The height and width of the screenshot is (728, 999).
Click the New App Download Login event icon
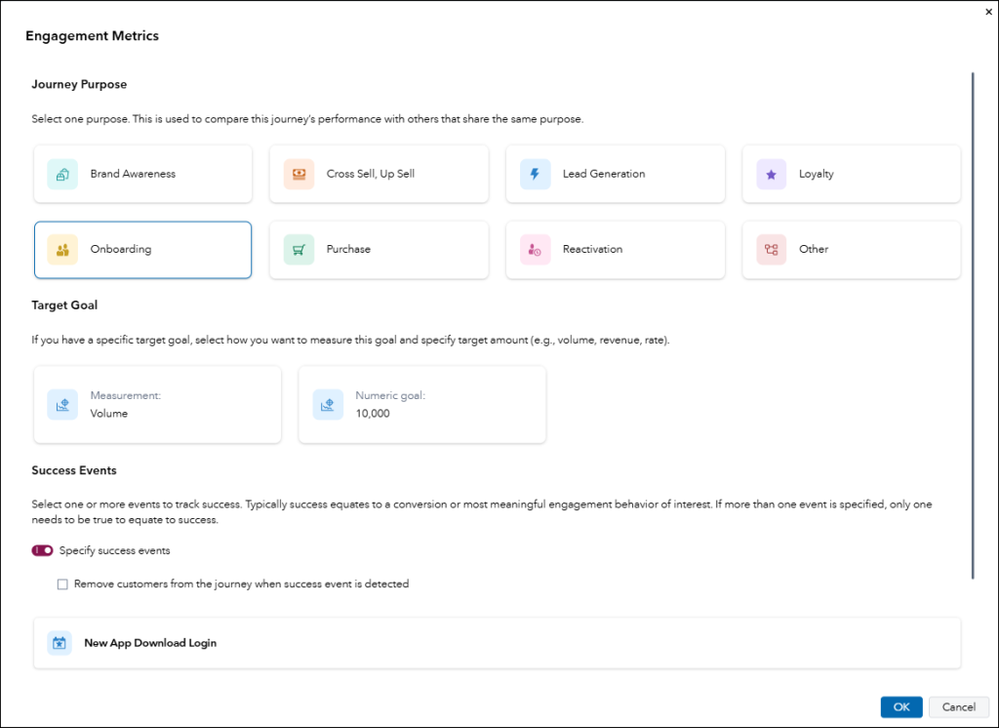click(60, 643)
